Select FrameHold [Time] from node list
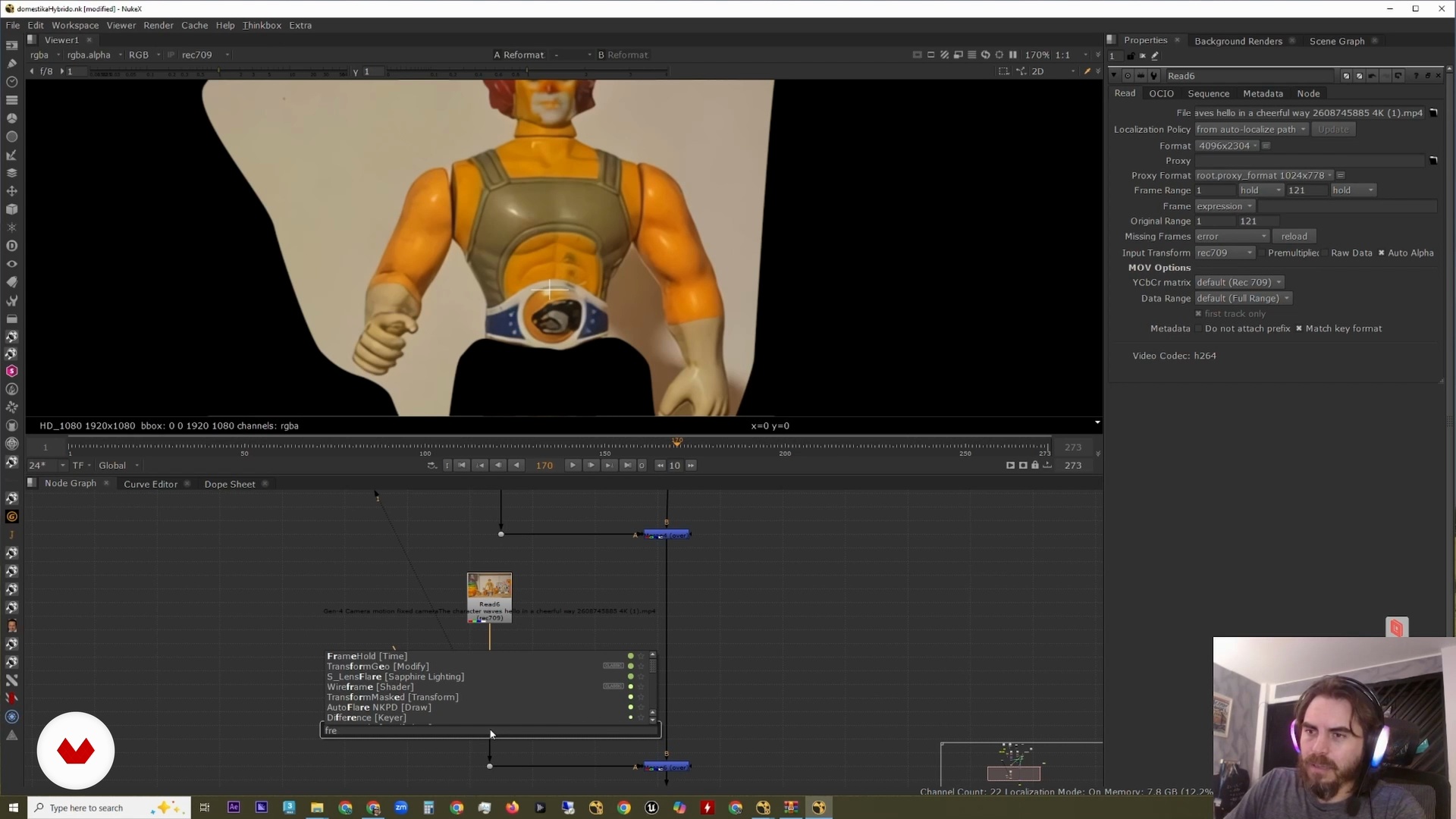Viewport: 1456px width, 819px height. (367, 656)
